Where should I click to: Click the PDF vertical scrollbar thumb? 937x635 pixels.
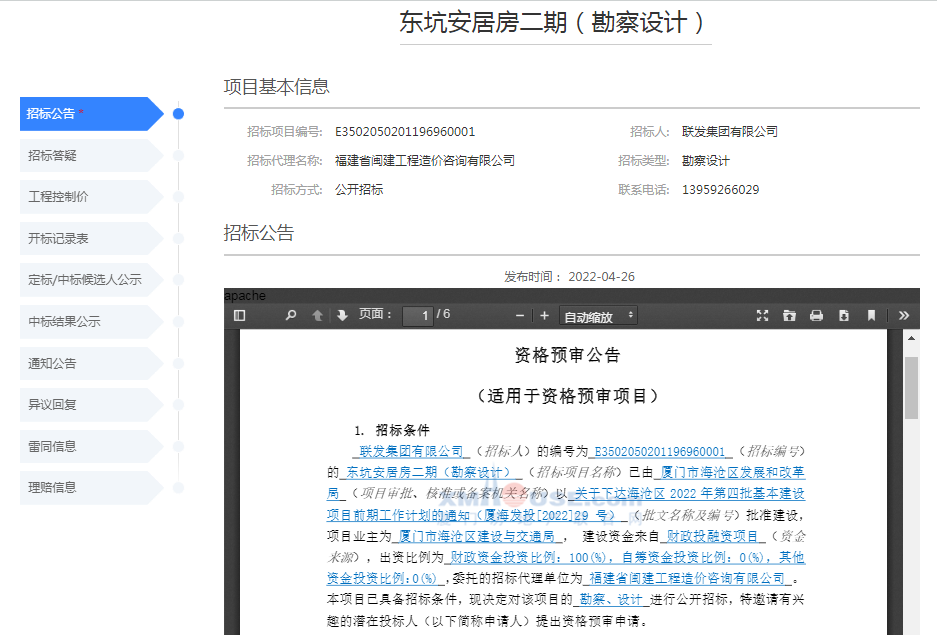(911, 387)
